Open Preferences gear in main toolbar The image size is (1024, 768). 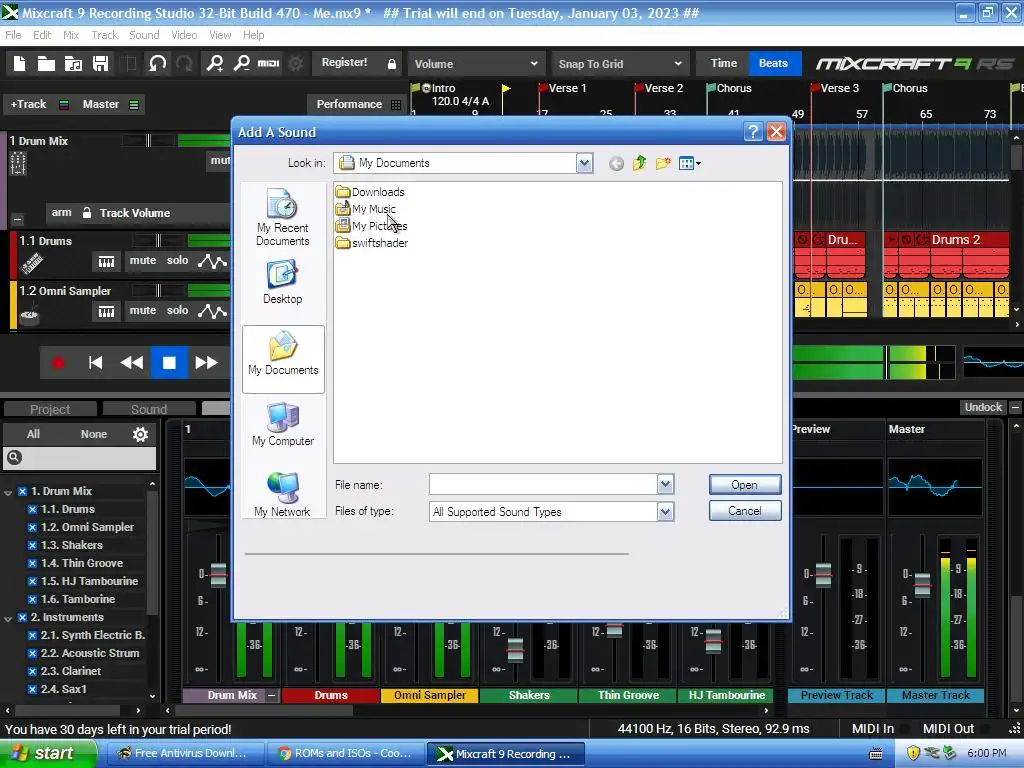pyautogui.click(x=296, y=63)
